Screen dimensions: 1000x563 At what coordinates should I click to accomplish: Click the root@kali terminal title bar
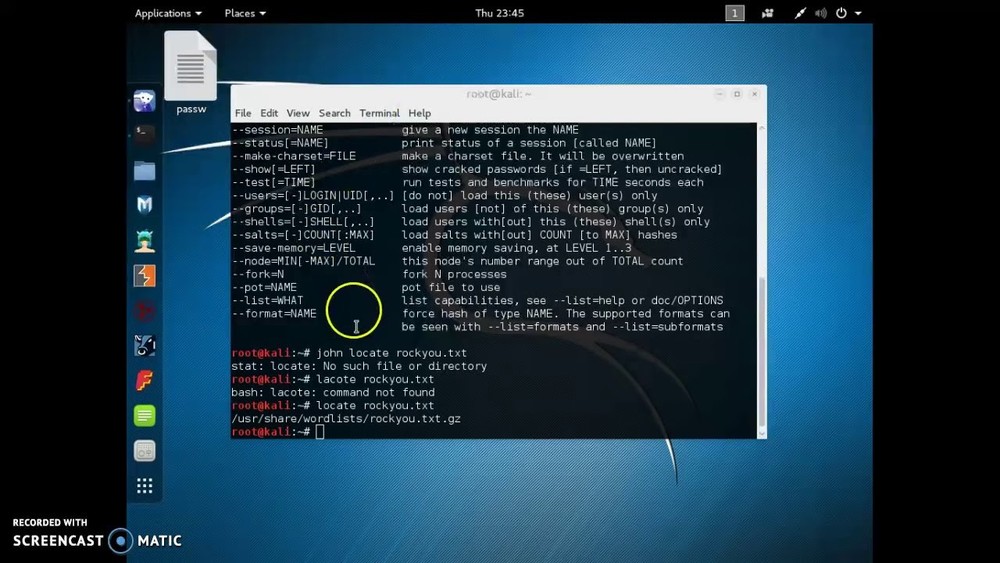click(499, 94)
